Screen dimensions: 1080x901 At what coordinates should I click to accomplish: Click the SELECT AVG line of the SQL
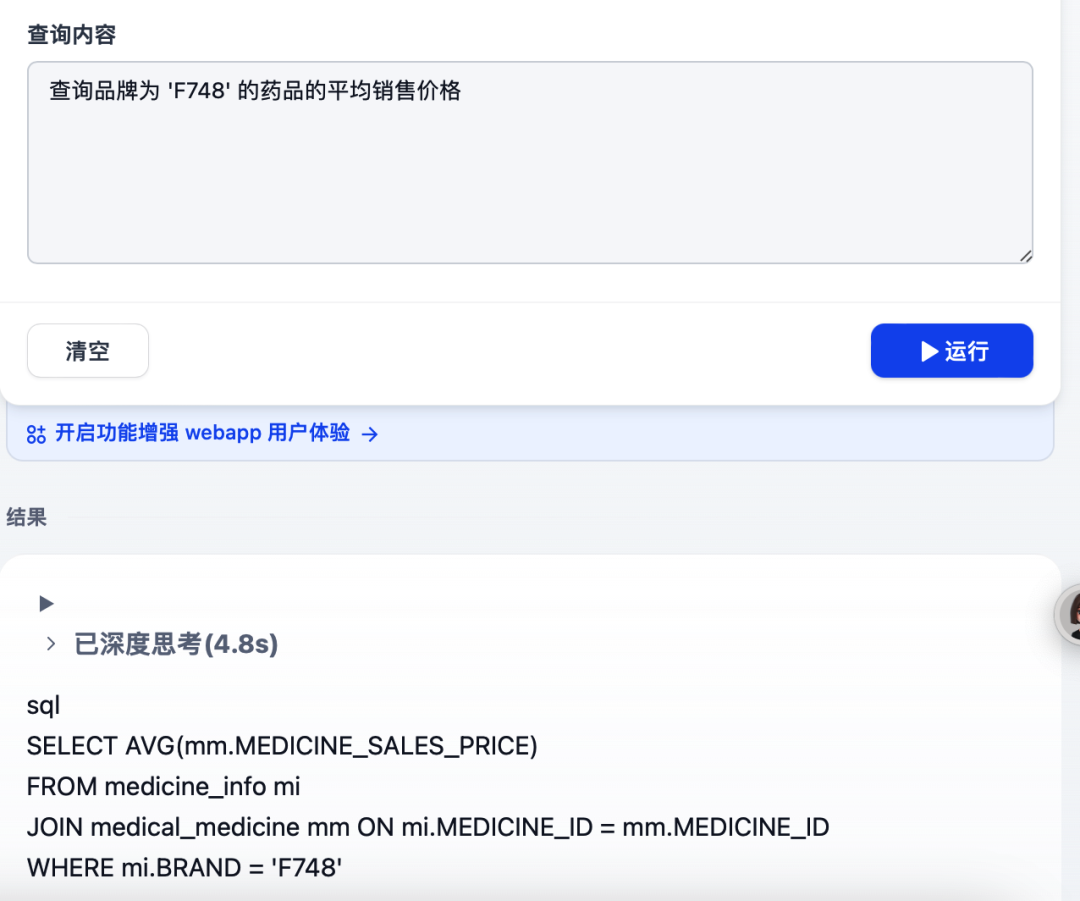(x=282, y=745)
